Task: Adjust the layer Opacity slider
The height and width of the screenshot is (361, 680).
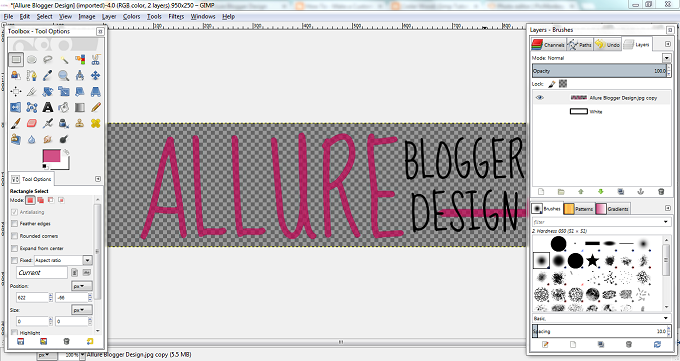Action: coord(599,71)
